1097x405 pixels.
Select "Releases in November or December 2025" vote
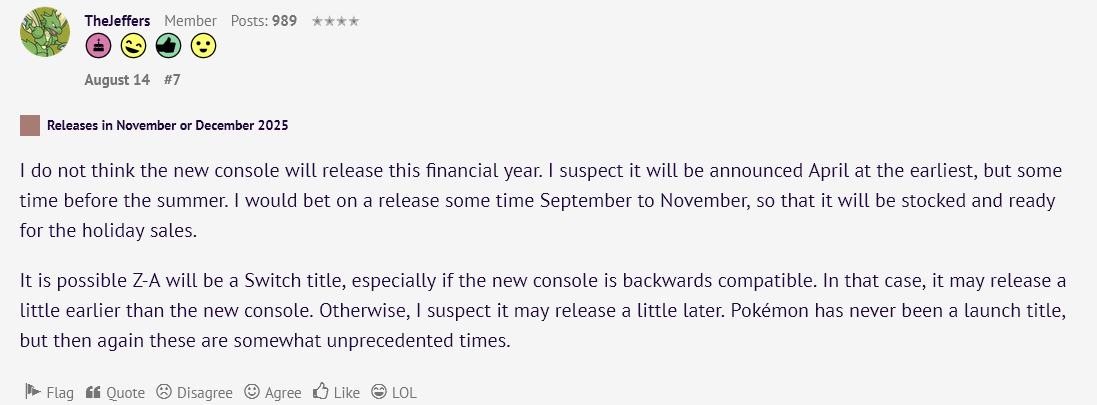tap(167, 126)
